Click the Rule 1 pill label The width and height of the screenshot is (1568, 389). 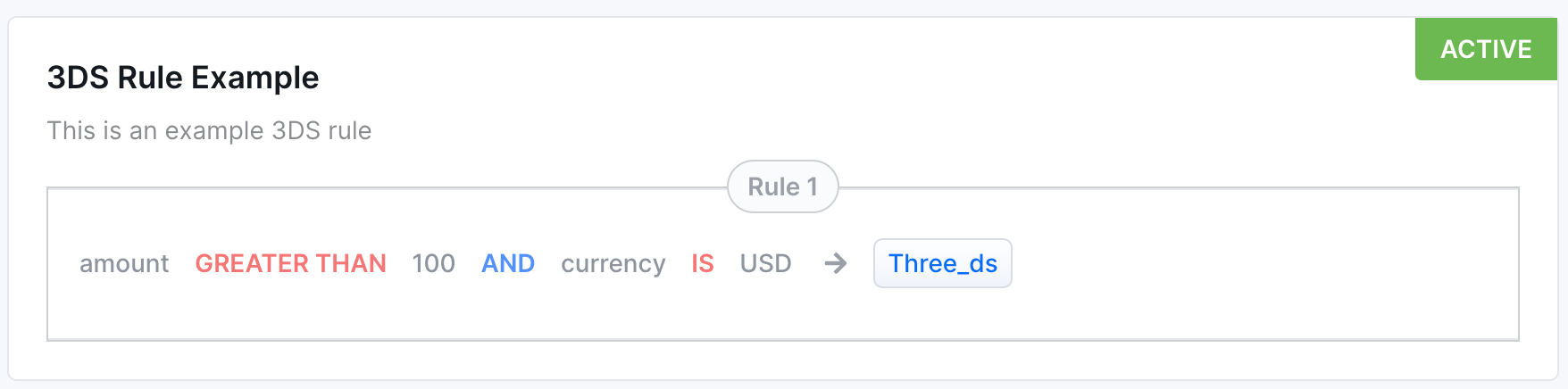click(x=782, y=186)
